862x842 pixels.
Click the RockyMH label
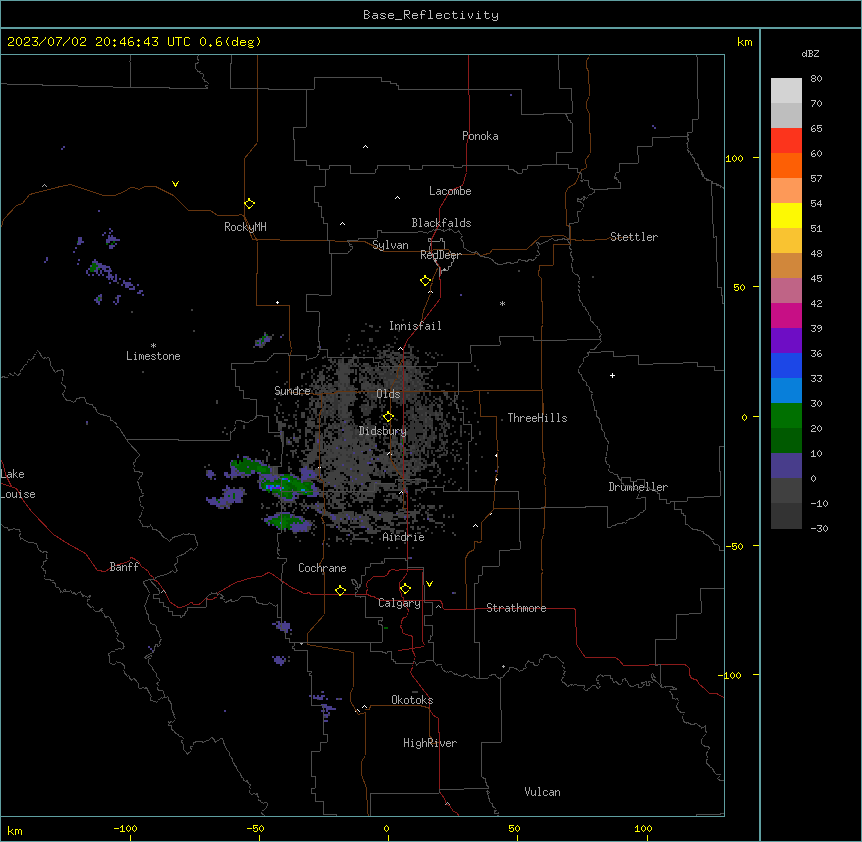245,227
